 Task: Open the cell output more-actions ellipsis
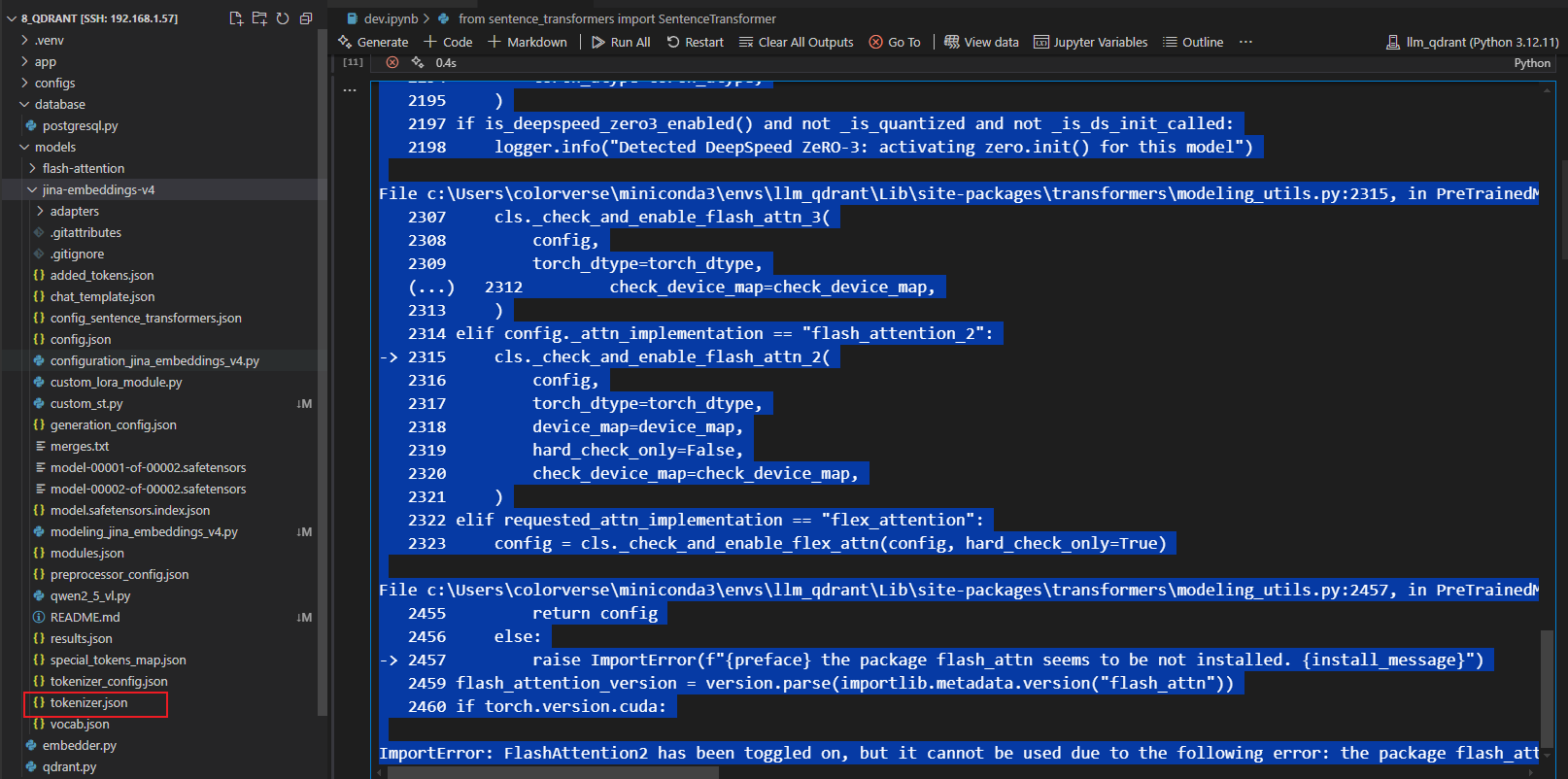pos(350,89)
